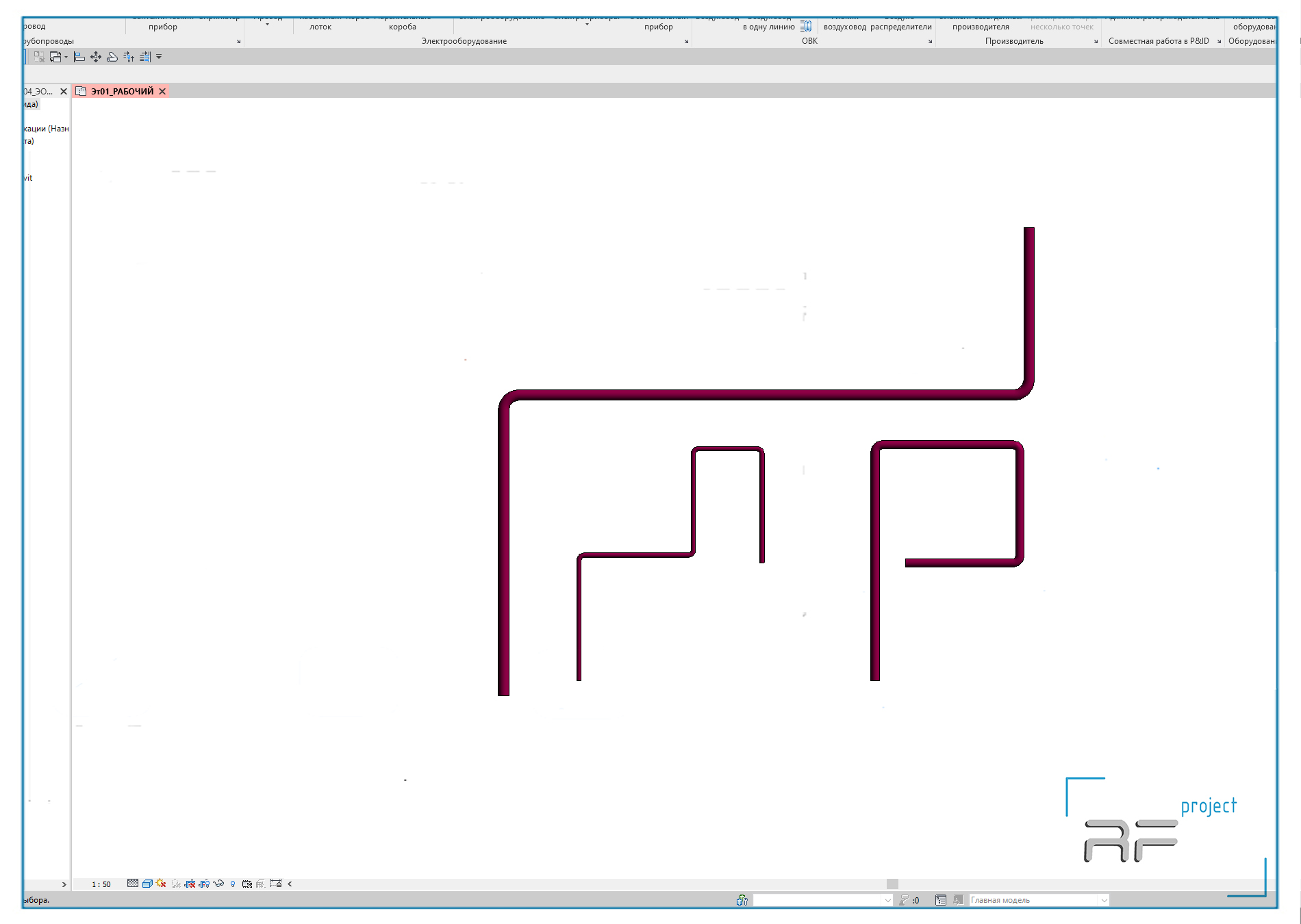Open the Detail Level control

click(x=133, y=884)
